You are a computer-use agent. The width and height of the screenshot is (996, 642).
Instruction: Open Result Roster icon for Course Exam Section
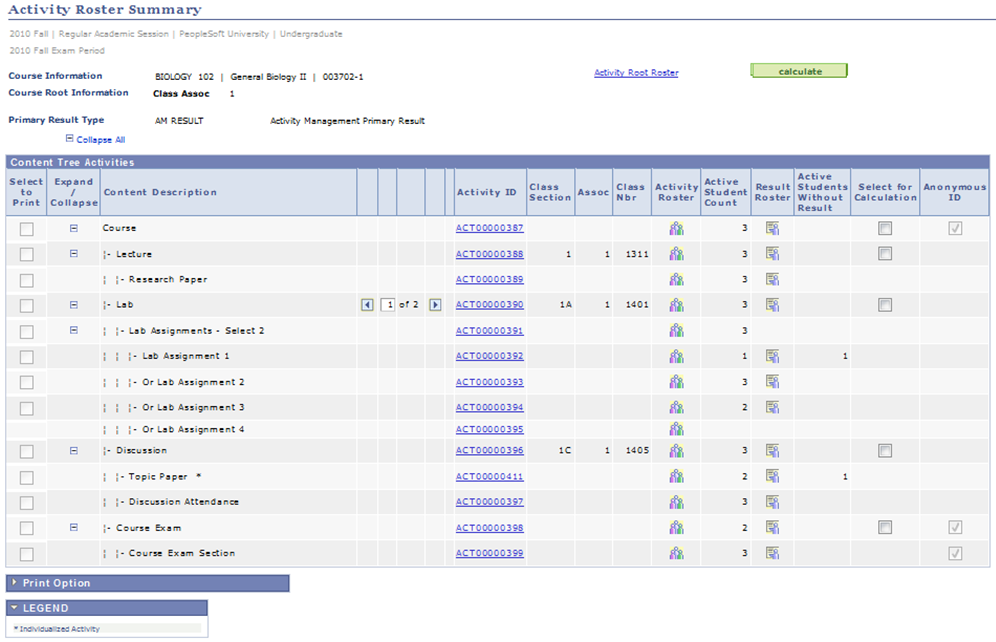772,553
